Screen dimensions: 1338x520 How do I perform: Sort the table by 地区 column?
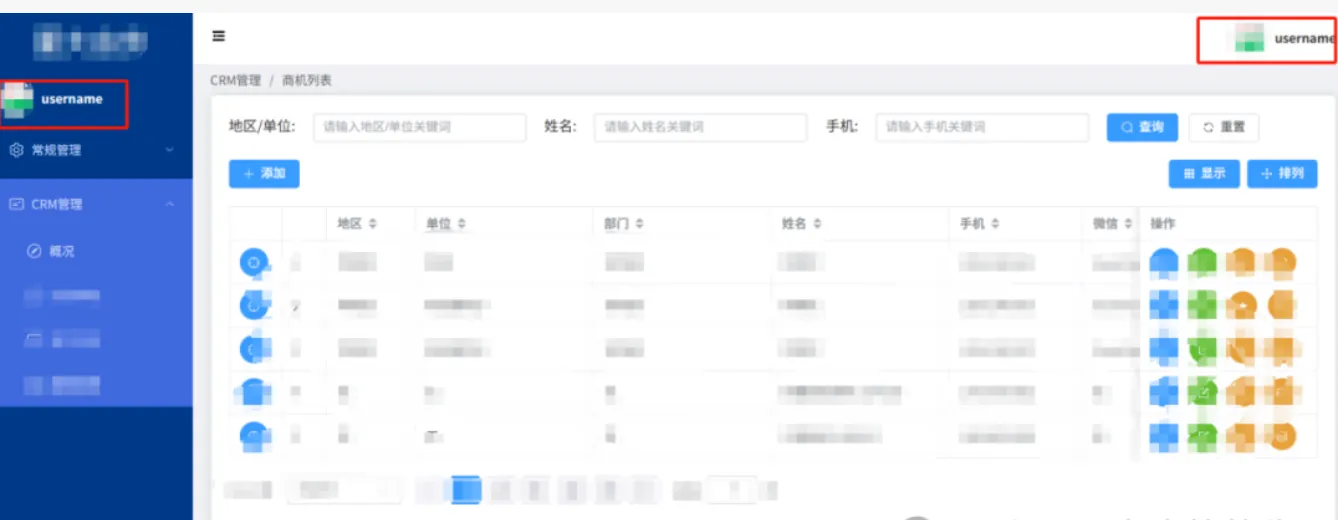(372, 224)
